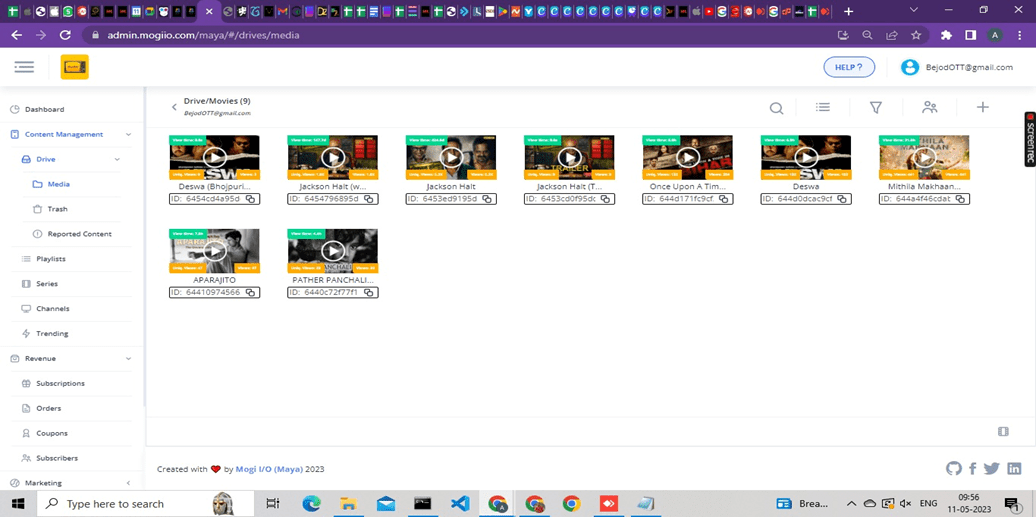Click the panel toggle icon near footer
This screenshot has height=517, width=1036.
(1003, 431)
